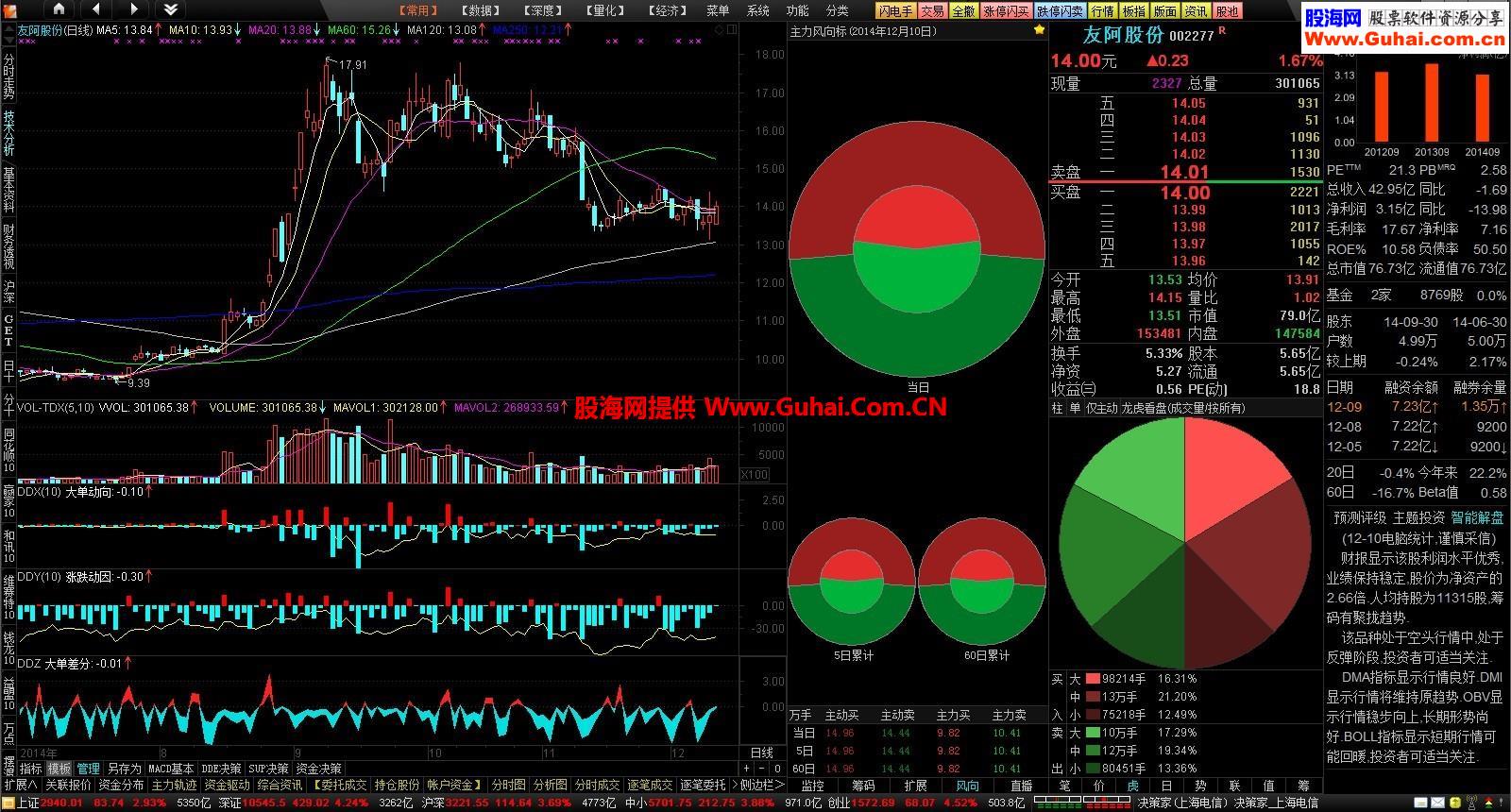Click the 值 tab icon in bottom bar
Screen dimensions: 1511x812
tap(1268, 786)
